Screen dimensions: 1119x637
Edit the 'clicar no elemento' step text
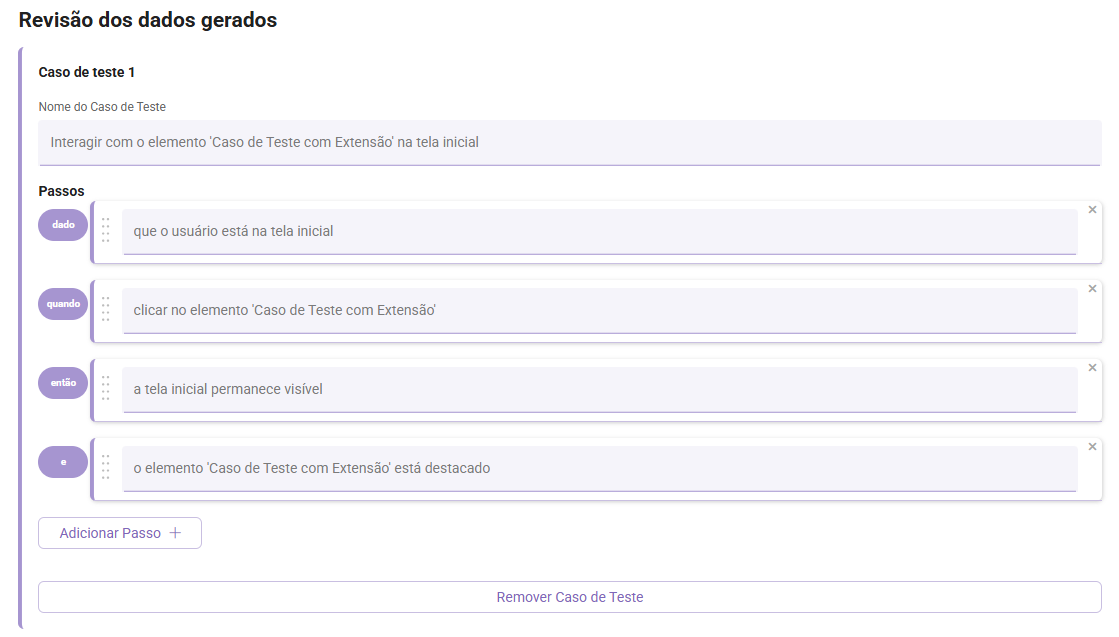(x=599, y=310)
